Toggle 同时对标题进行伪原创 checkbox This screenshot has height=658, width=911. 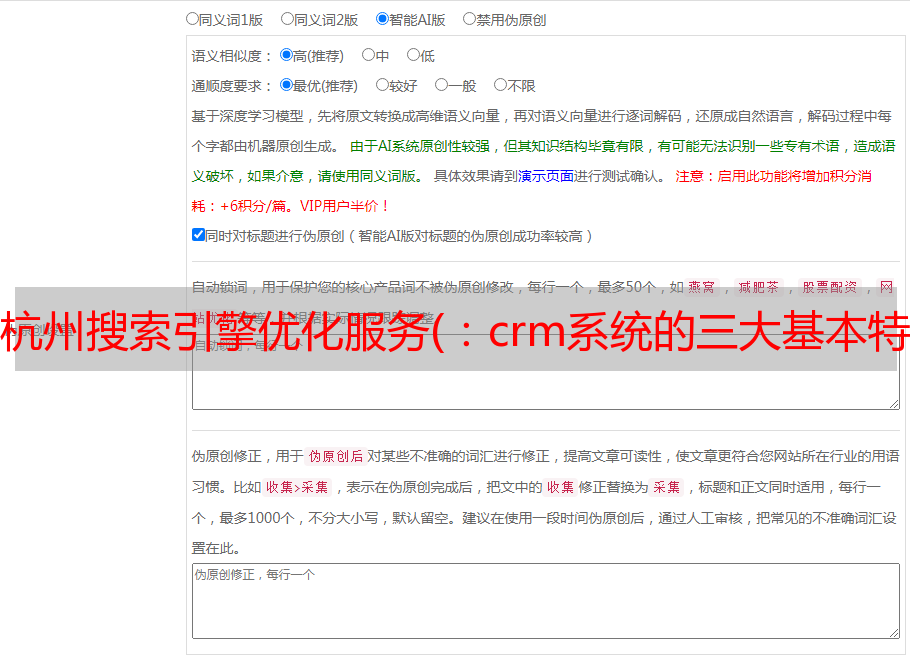tap(198, 235)
